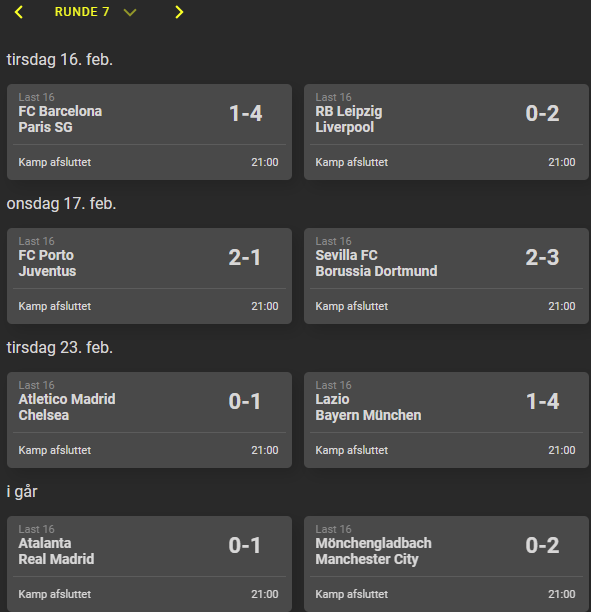This screenshot has width=591, height=612.
Task: Open Mönchengladbach vs Manchester City match
Action: [446, 564]
